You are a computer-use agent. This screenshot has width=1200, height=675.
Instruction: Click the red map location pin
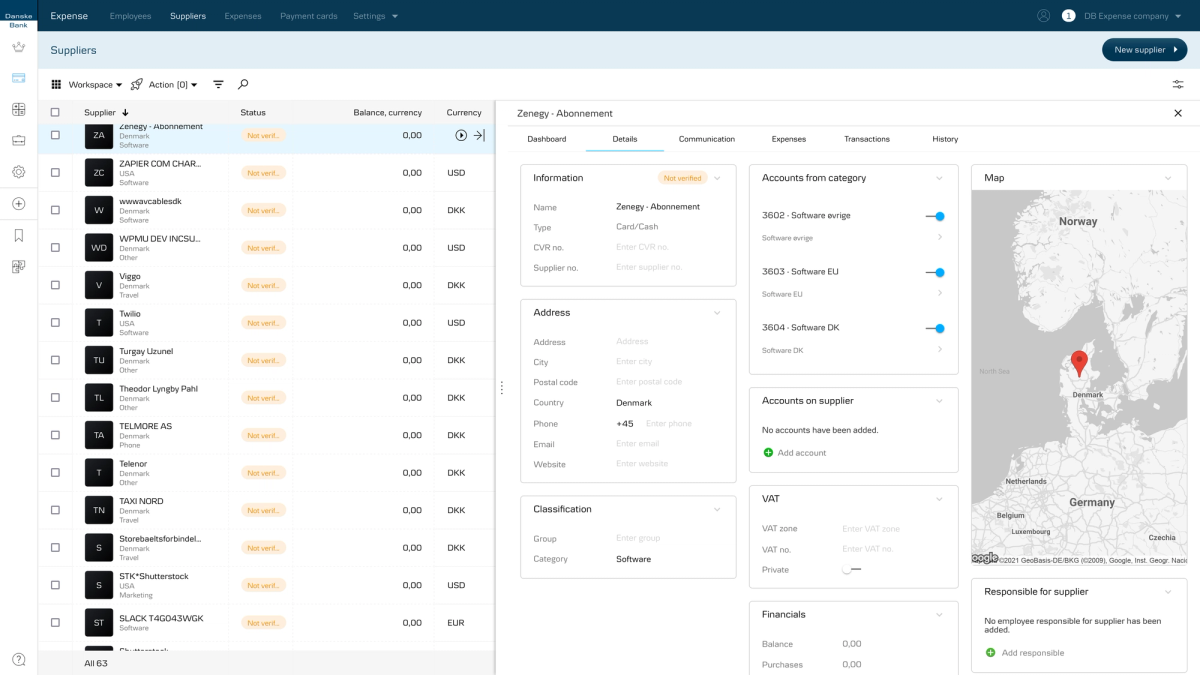coord(1079,363)
